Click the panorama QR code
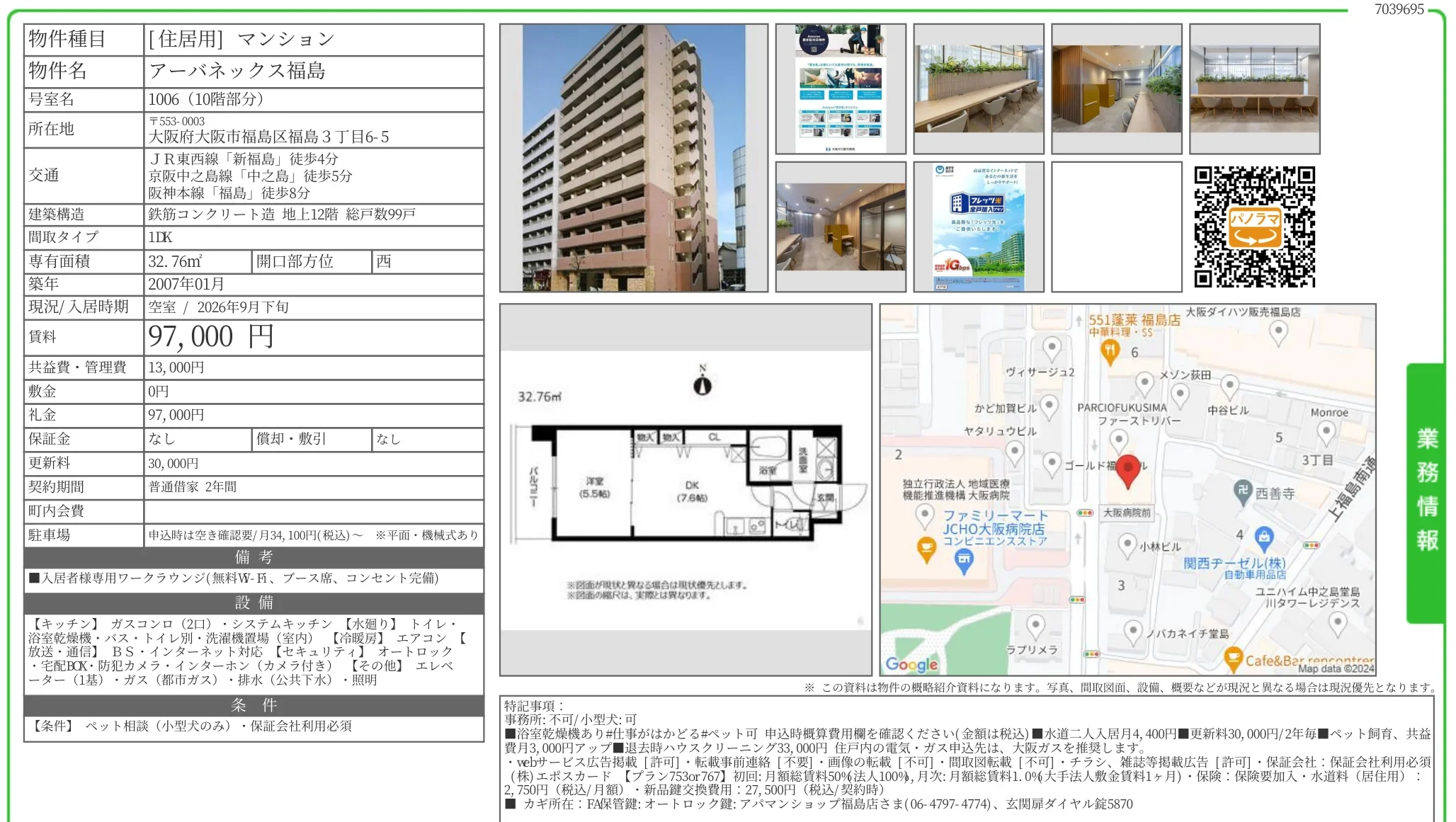Viewport: 1456px width, 822px height. click(1254, 227)
